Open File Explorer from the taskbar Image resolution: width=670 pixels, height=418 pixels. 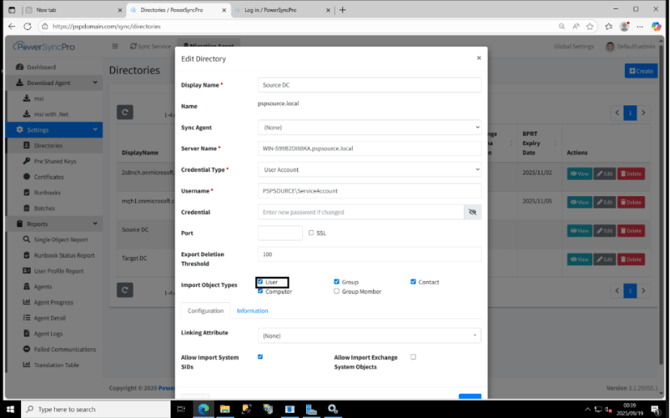click(x=225, y=409)
